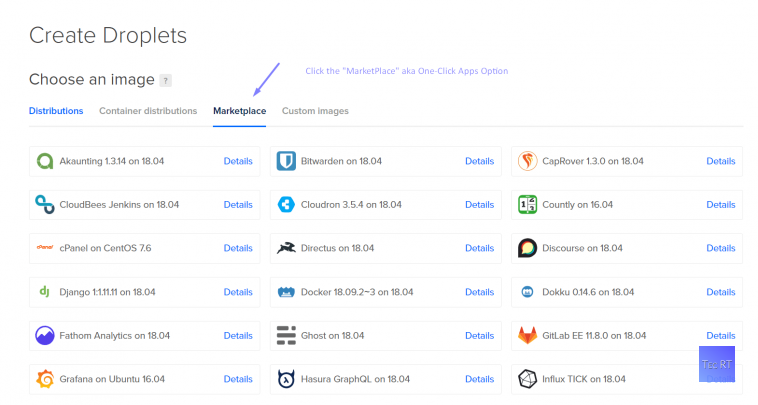The width and height of the screenshot is (758, 405).
Task: View Details for Directus on 18.04
Action: pos(480,248)
